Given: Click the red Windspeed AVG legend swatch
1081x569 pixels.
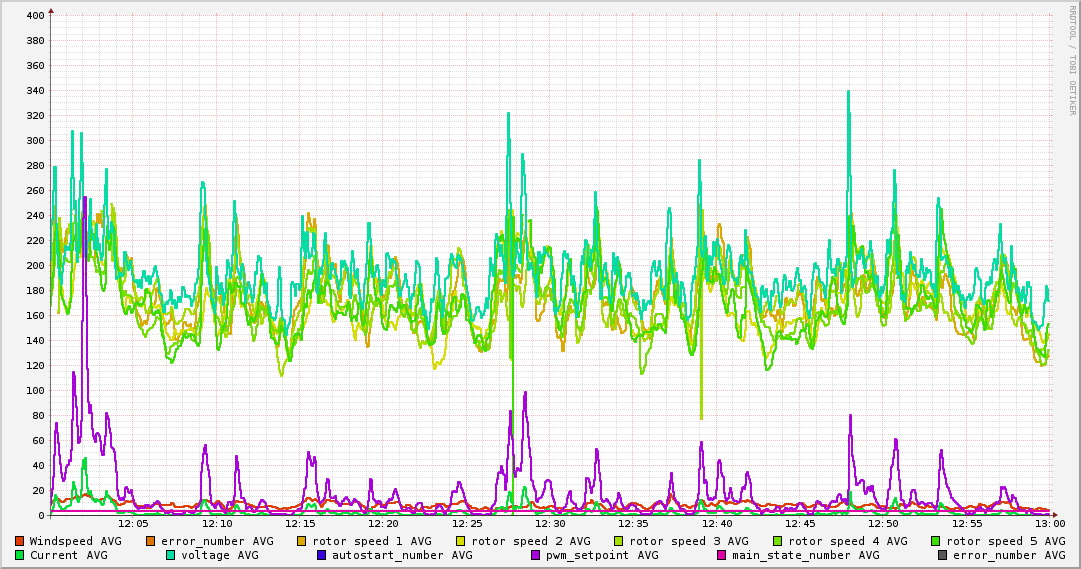Looking at the screenshot, I should pyautogui.click(x=20, y=541).
